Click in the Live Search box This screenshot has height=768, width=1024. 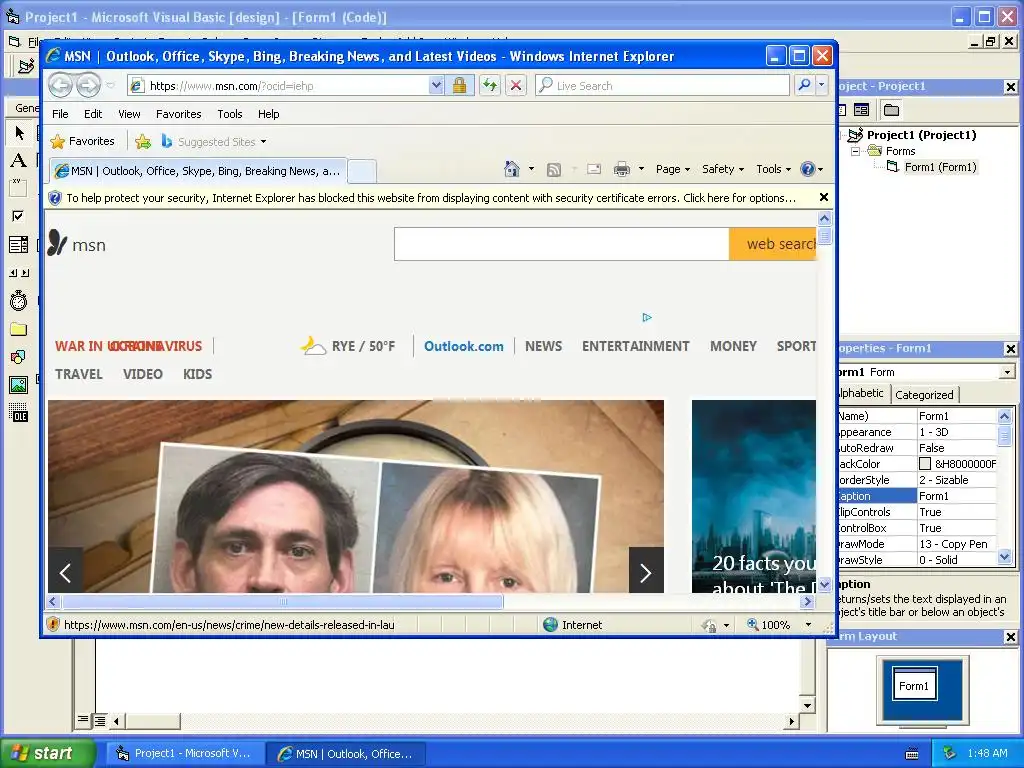(662, 86)
